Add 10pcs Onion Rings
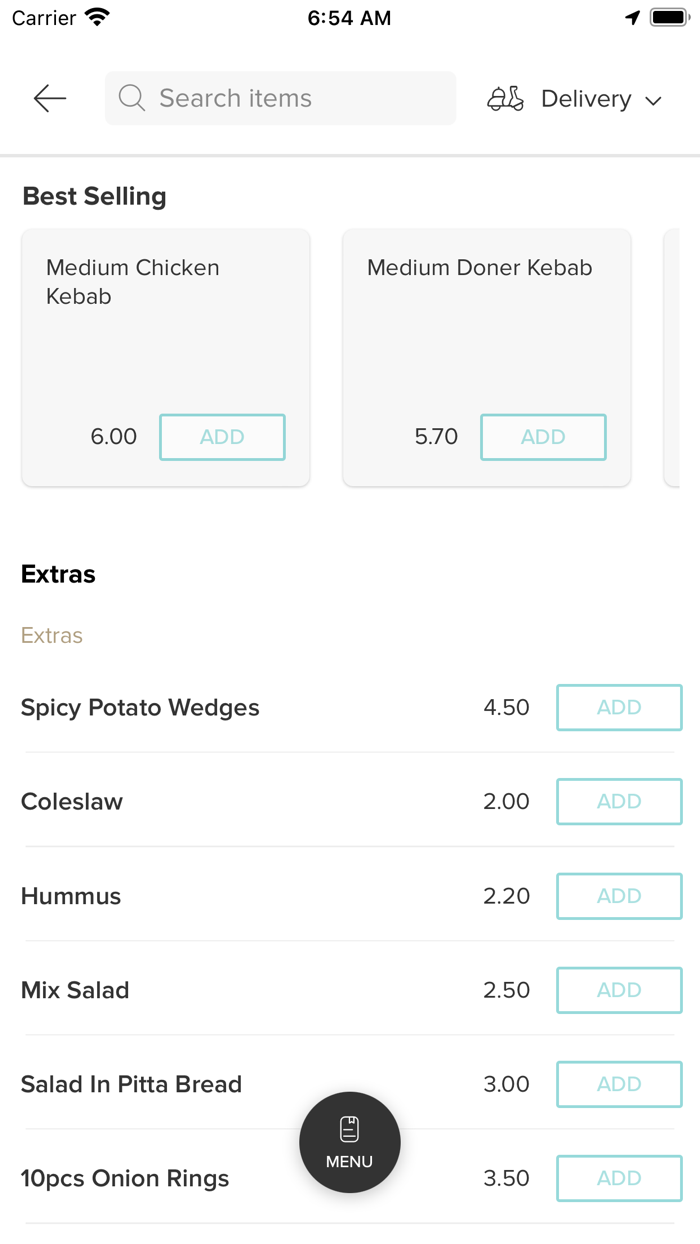Image resolution: width=700 pixels, height=1244 pixels. click(619, 1178)
